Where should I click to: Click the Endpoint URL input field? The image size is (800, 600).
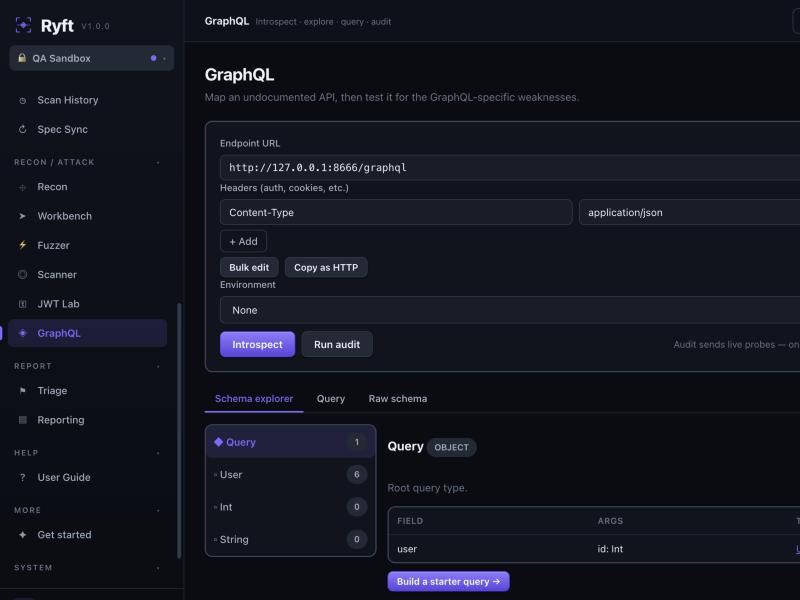click(510, 167)
